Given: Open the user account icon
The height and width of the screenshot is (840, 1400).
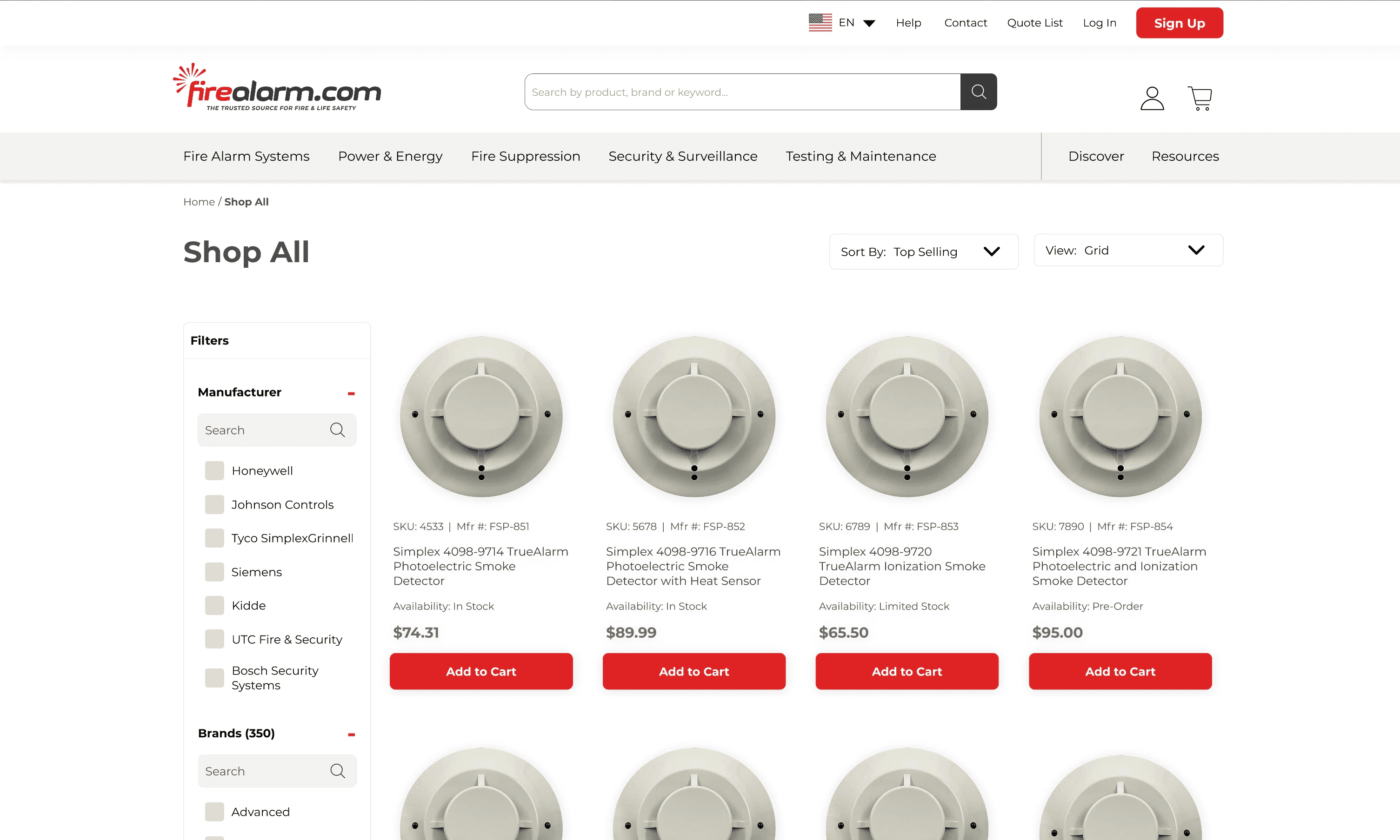Looking at the screenshot, I should (x=1152, y=99).
